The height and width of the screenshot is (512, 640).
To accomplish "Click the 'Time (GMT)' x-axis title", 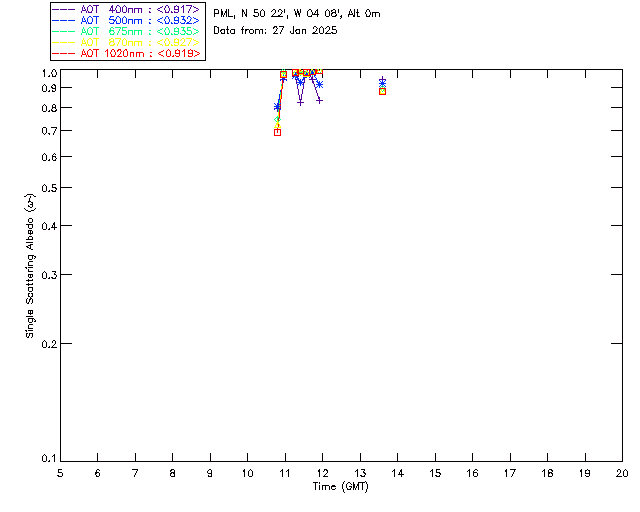I will 341,487.
